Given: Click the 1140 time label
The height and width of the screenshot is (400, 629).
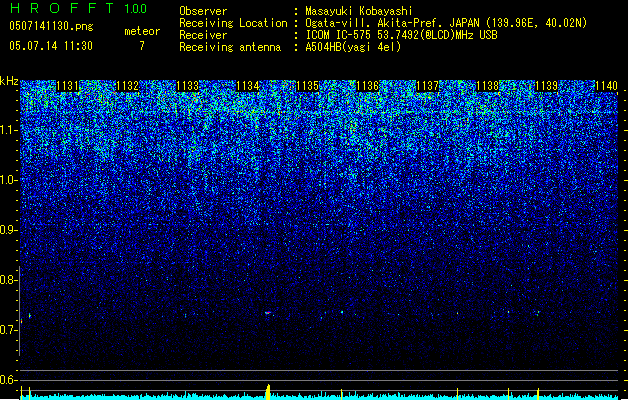Looking at the screenshot, I should click(x=607, y=86).
